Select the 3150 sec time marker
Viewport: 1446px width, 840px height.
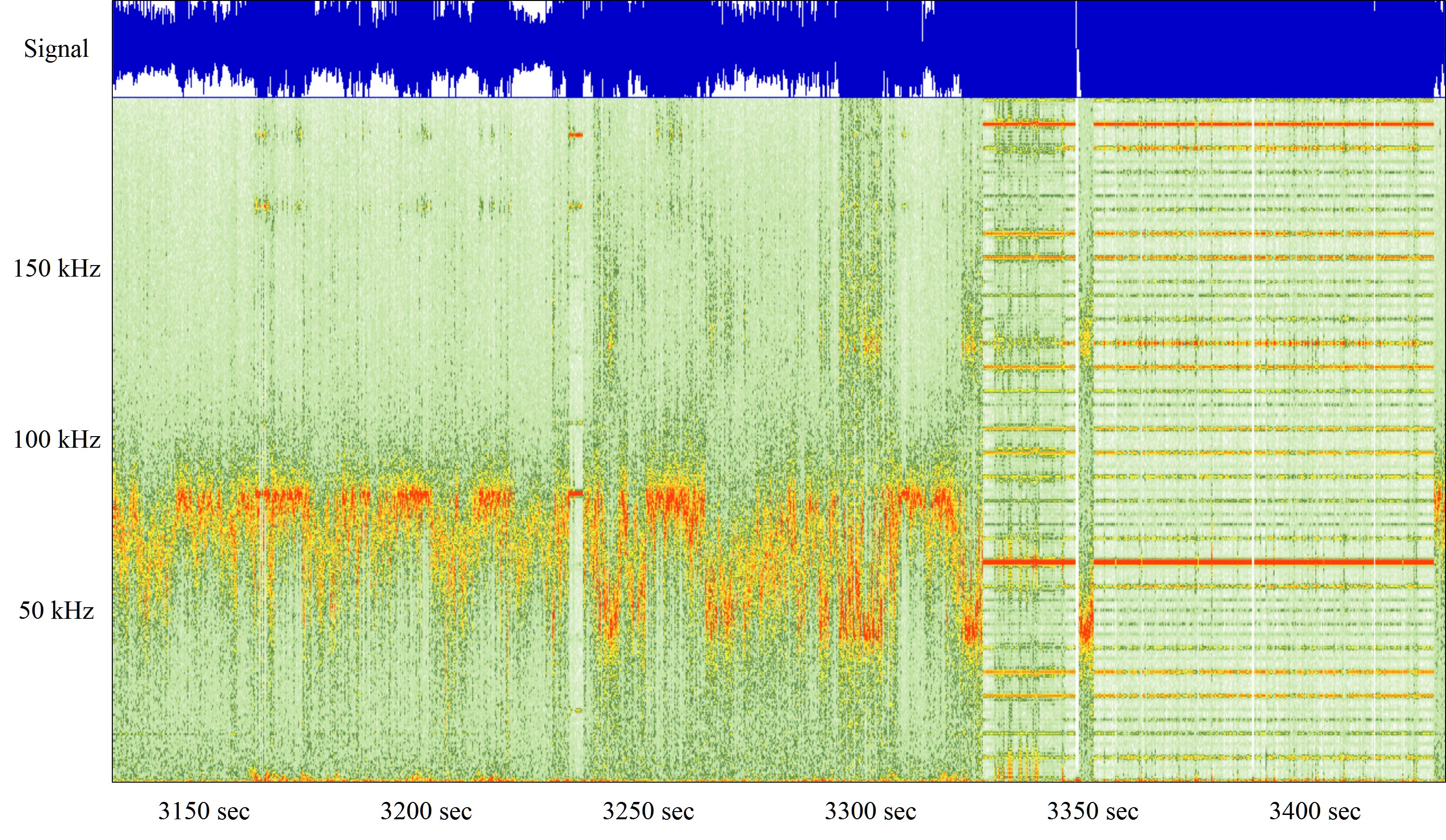click(204, 811)
